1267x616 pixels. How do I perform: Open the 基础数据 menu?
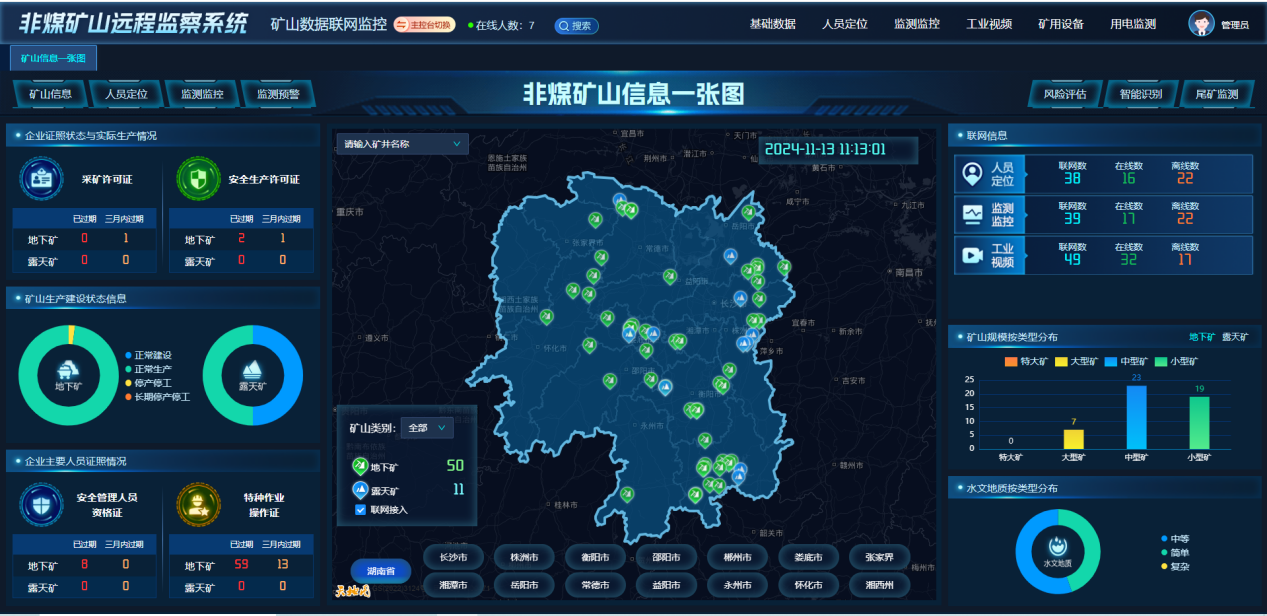pos(772,24)
